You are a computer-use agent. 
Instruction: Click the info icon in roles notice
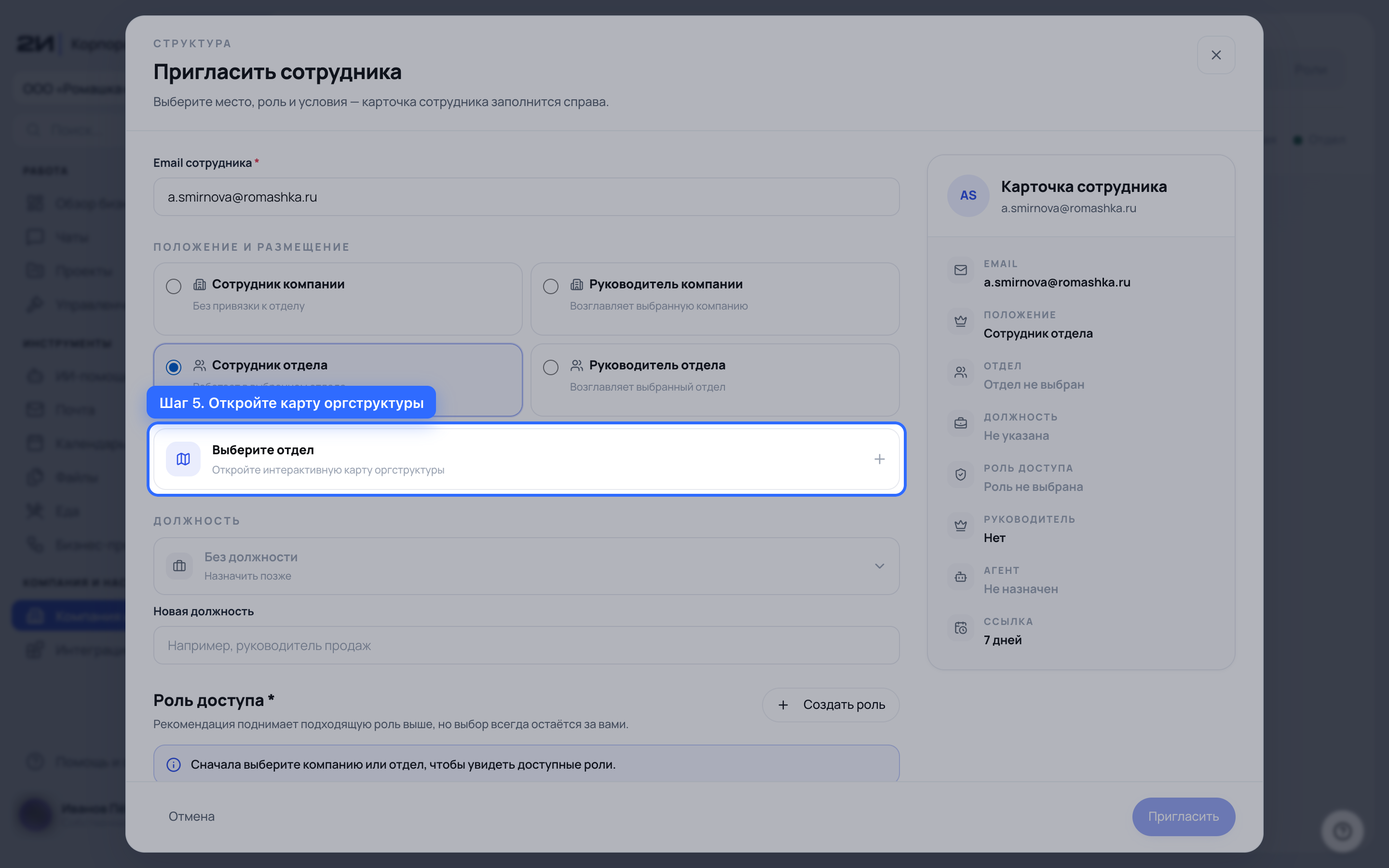[173, 765]
